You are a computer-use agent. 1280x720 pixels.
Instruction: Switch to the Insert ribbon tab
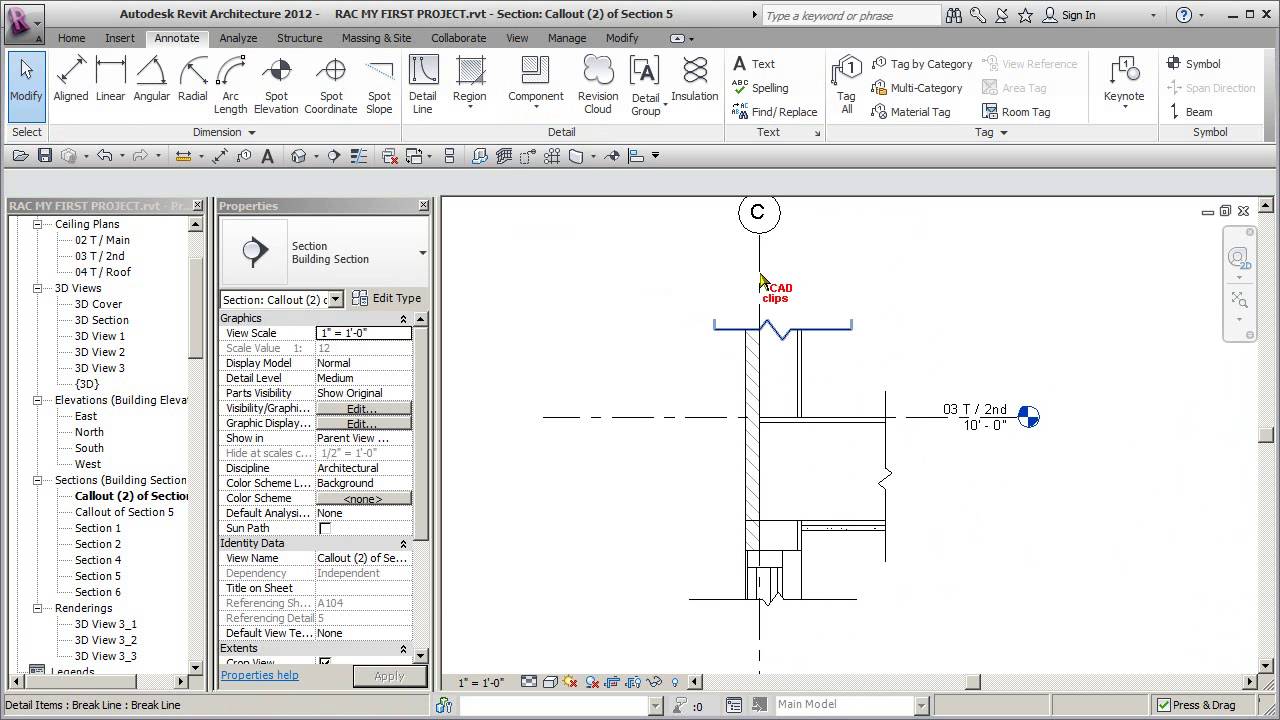[120, 38]
